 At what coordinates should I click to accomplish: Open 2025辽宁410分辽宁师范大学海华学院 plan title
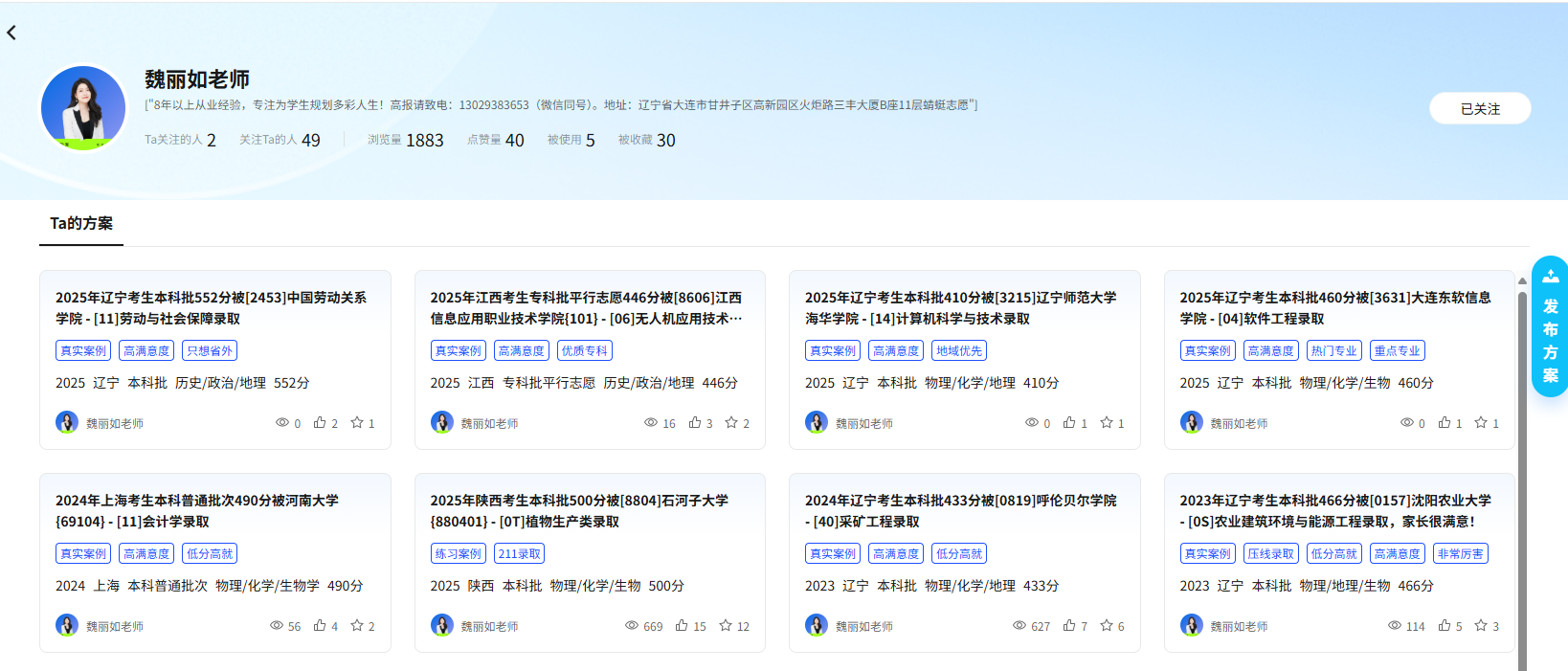960,308
